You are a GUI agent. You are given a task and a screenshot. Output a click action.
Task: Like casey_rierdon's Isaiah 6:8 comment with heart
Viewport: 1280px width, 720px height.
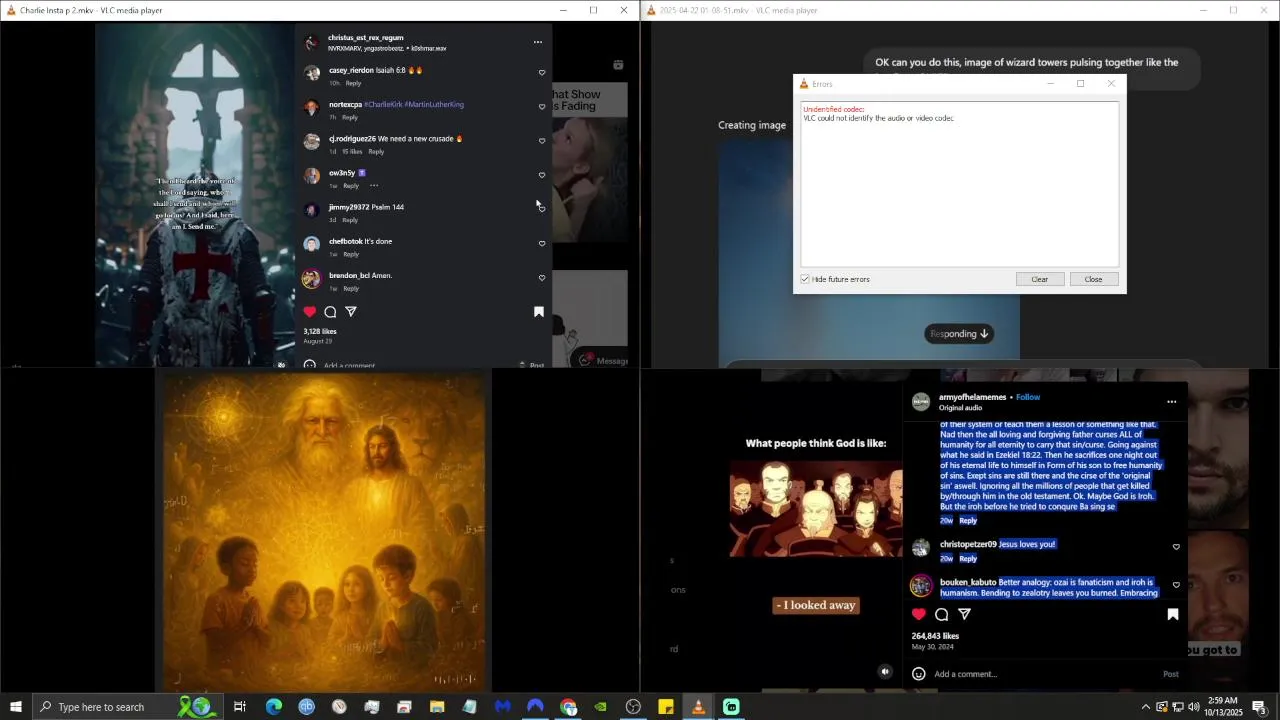542,72
